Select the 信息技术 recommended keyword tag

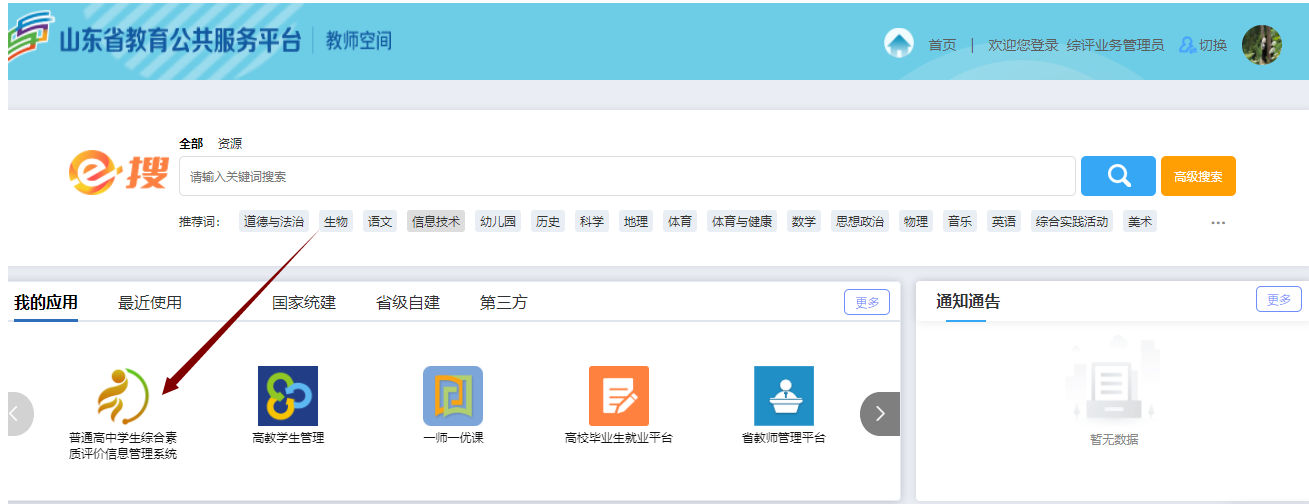coord(436,222)
